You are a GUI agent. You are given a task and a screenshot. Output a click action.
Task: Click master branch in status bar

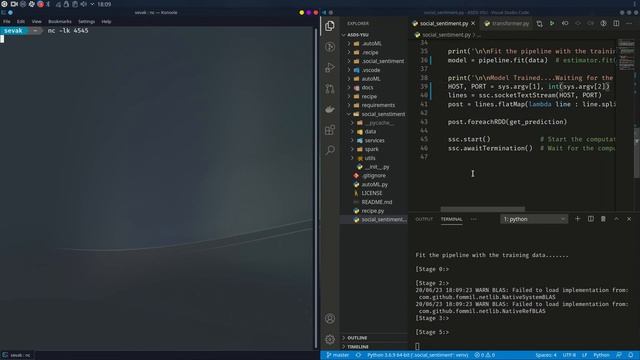[337, 355]
